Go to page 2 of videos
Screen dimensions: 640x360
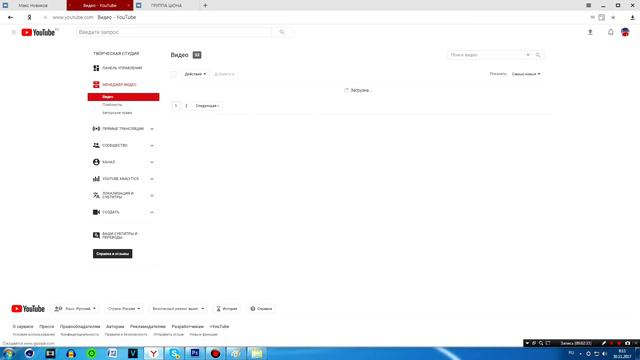[x=186, y=106]
